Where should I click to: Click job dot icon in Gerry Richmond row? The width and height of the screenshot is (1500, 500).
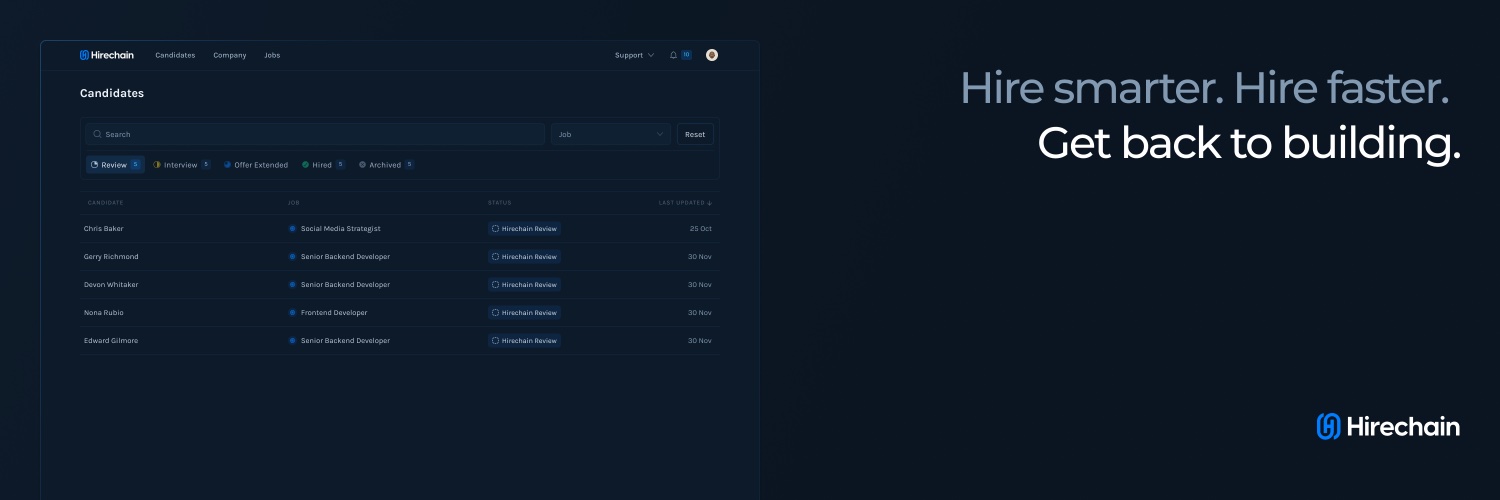pyautogui.click(x=292, y=257)
